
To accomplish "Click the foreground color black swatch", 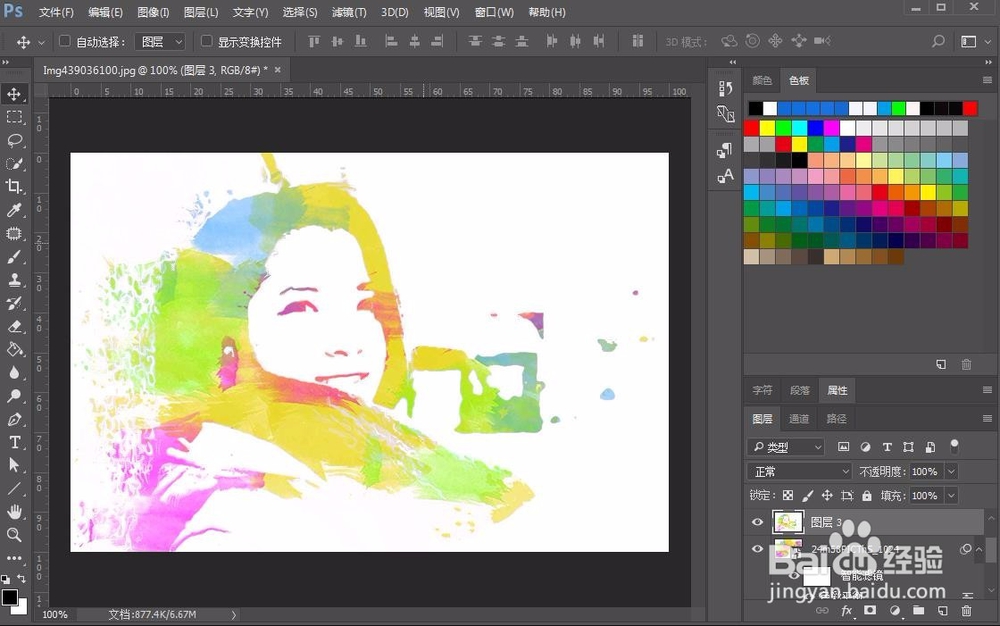I will tap(10, 597).
